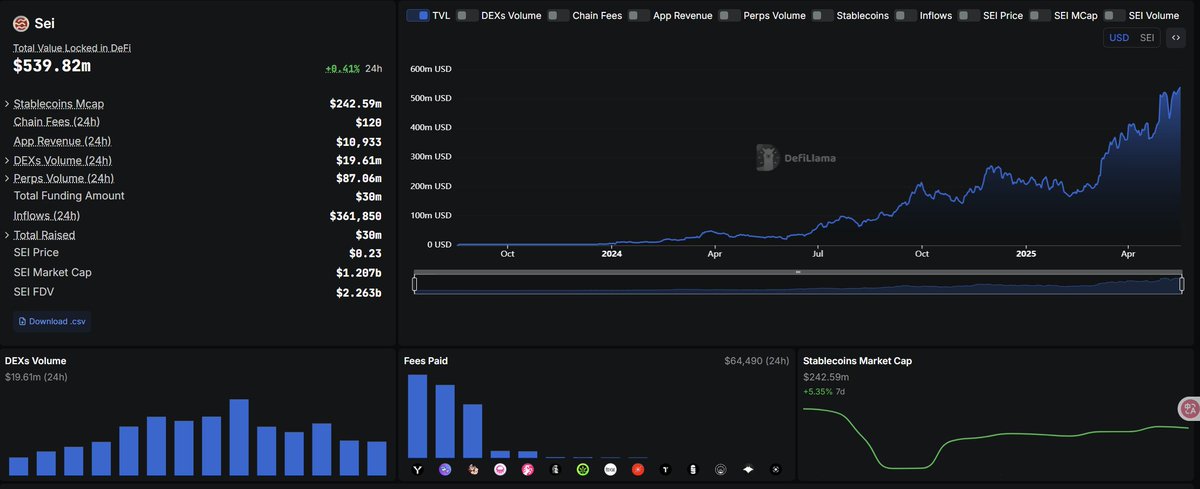
Task: Click the small white T protocol icon under Fees Paid
Action: click(x=666, y=469)
